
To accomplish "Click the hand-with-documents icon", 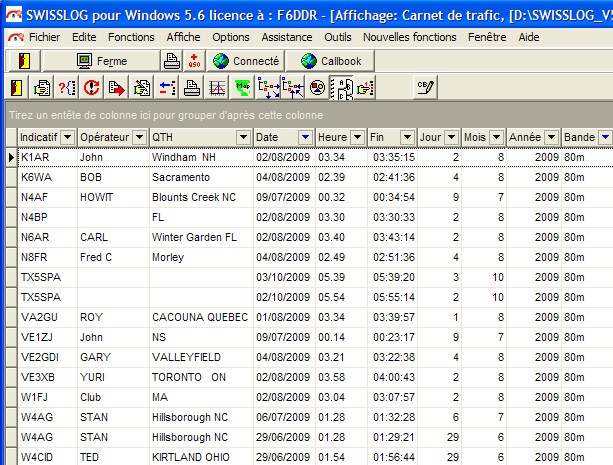I will 41,88.
